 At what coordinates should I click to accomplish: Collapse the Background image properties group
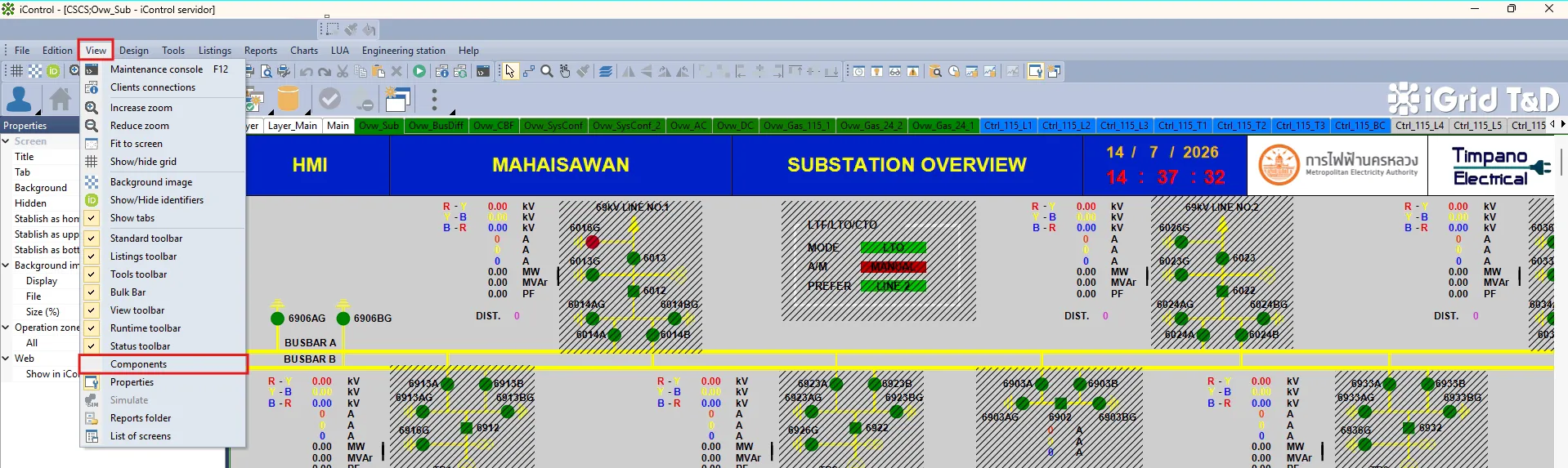pyautogui.click(x=6, y=265)
